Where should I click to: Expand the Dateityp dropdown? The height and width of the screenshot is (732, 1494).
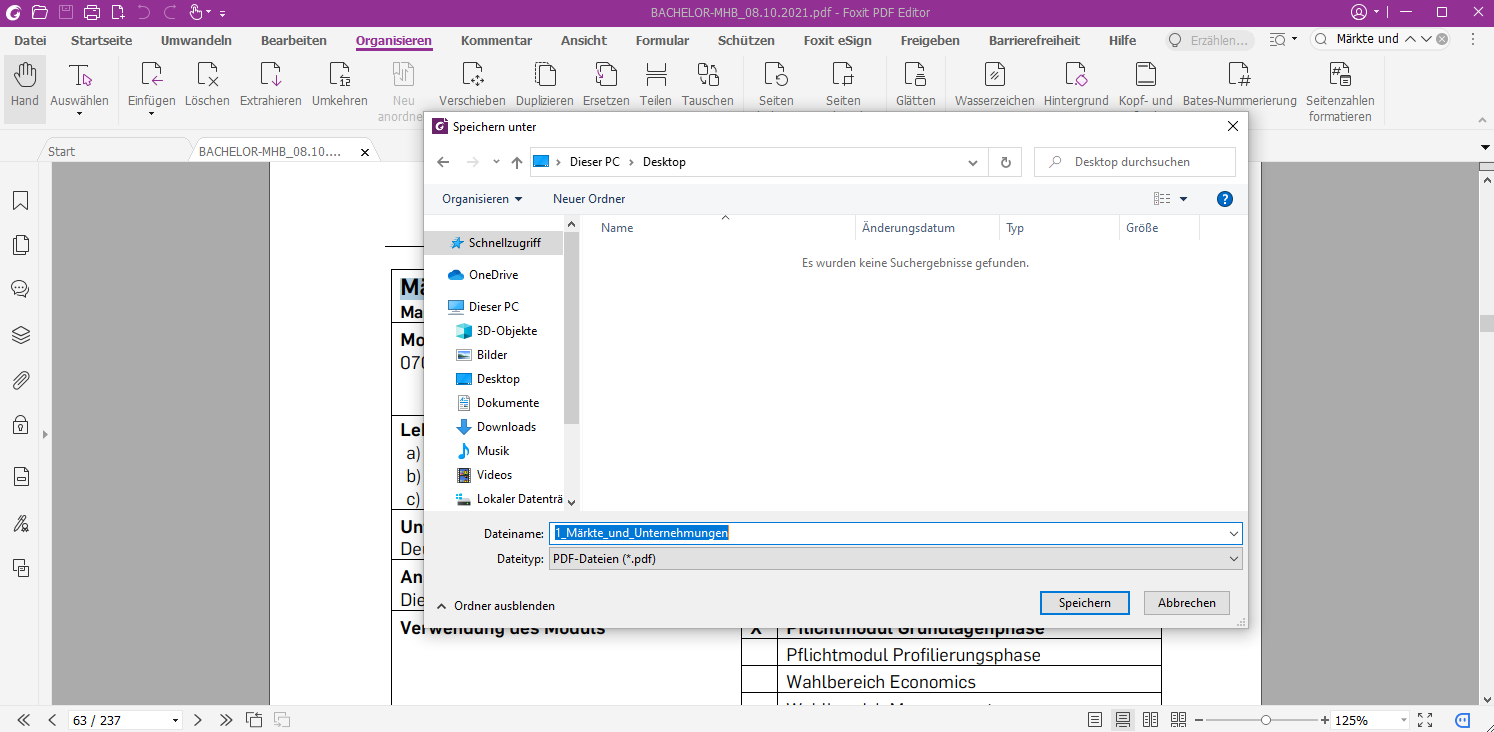tap(1233, 559)
